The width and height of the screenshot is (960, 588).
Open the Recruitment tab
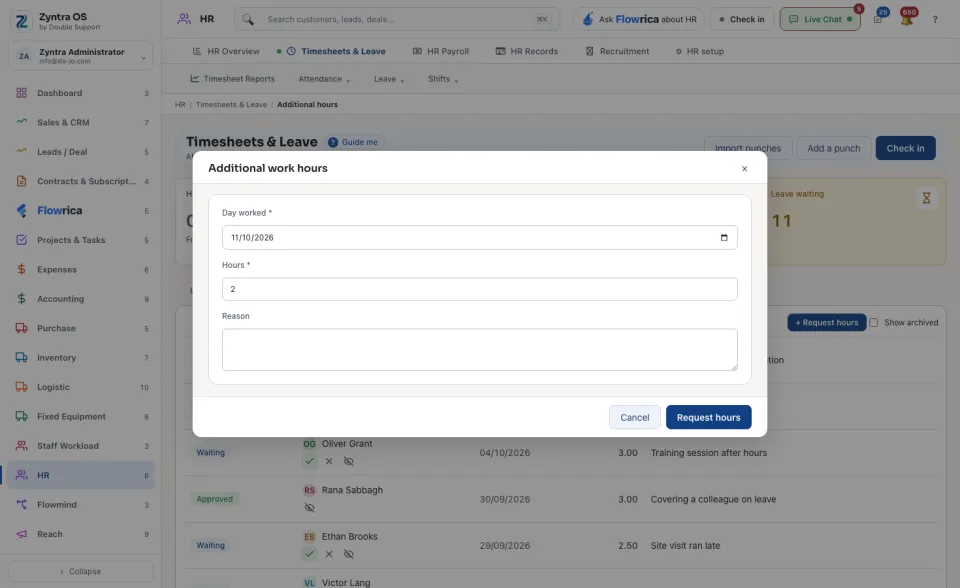[617, 51]
